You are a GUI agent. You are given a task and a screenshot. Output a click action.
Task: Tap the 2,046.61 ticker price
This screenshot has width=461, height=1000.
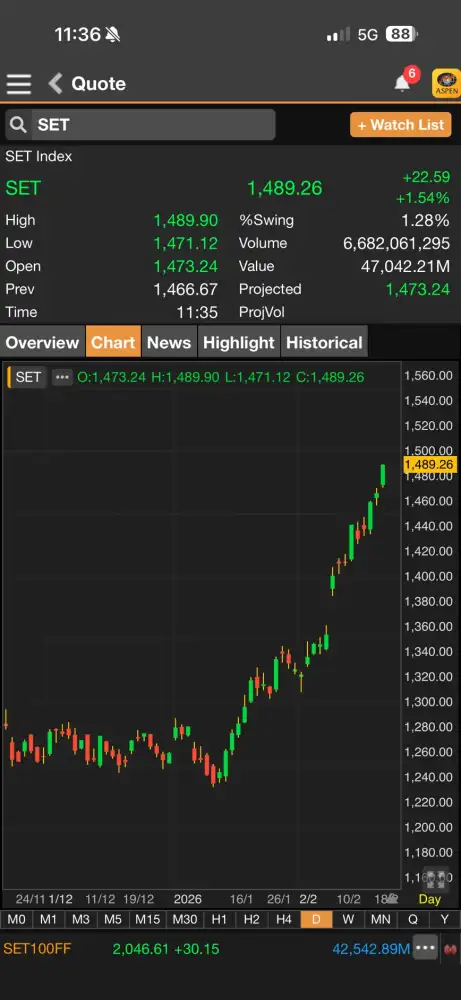[x=140, y=949]
